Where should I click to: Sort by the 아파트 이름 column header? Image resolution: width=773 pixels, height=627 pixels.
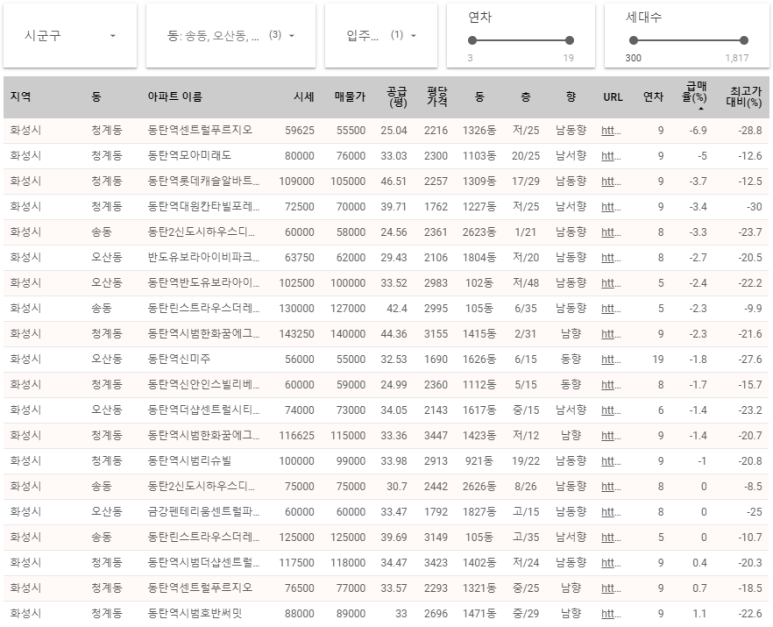pyautogui.click(x=175, y=97)
